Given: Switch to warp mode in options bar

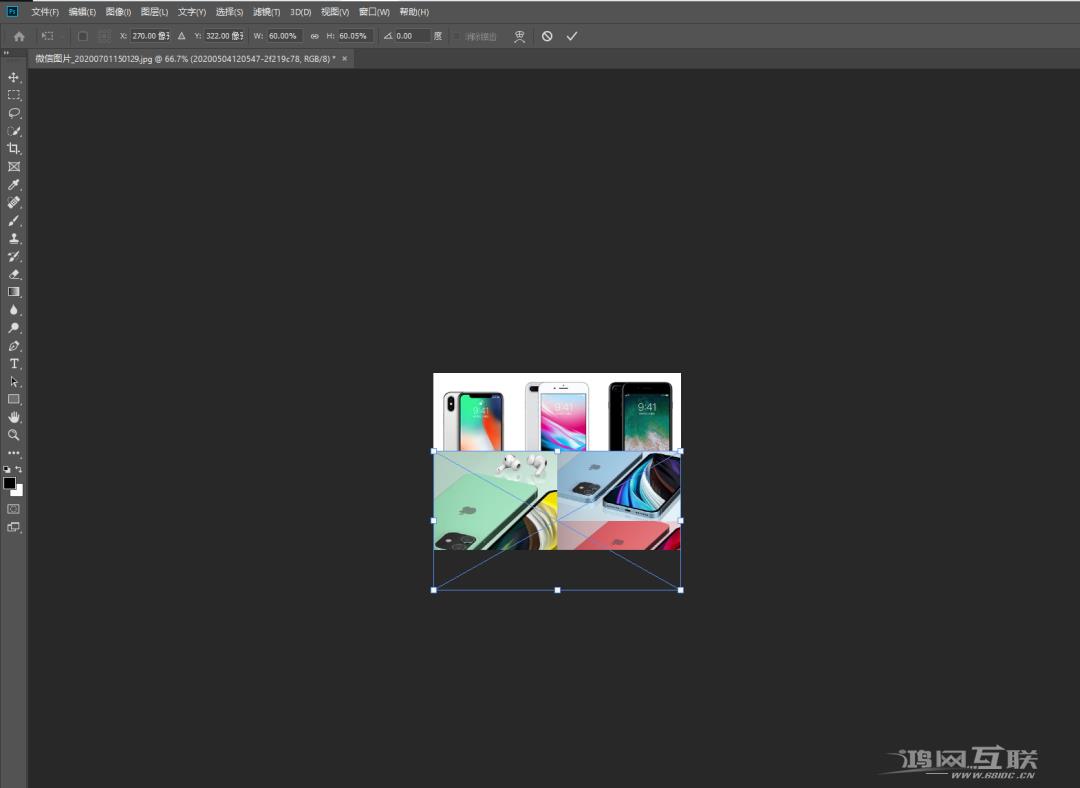Looking at the screenshot, I should tap(519, 36).
